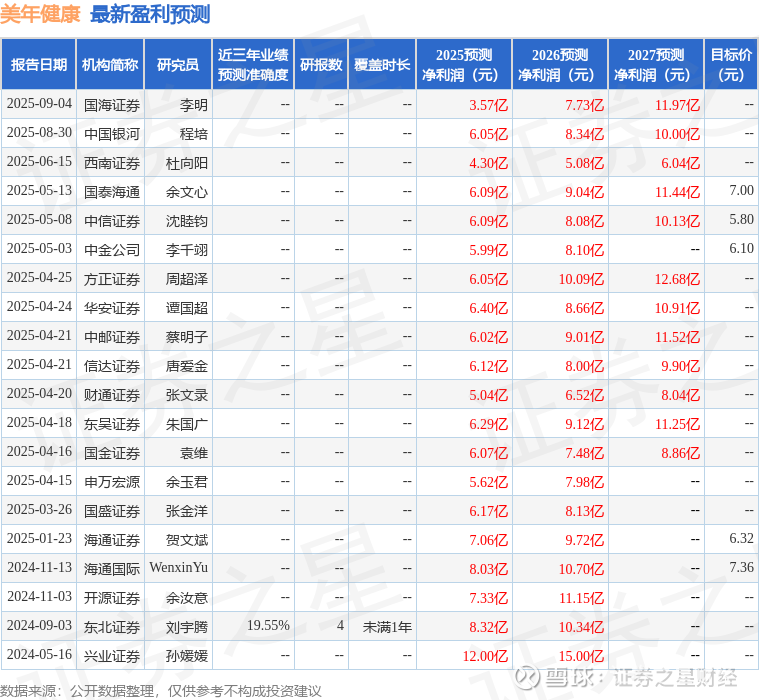Select 海通证券 institution cell
This screenshot has width=759, height=700.
[x=112, y=541]
